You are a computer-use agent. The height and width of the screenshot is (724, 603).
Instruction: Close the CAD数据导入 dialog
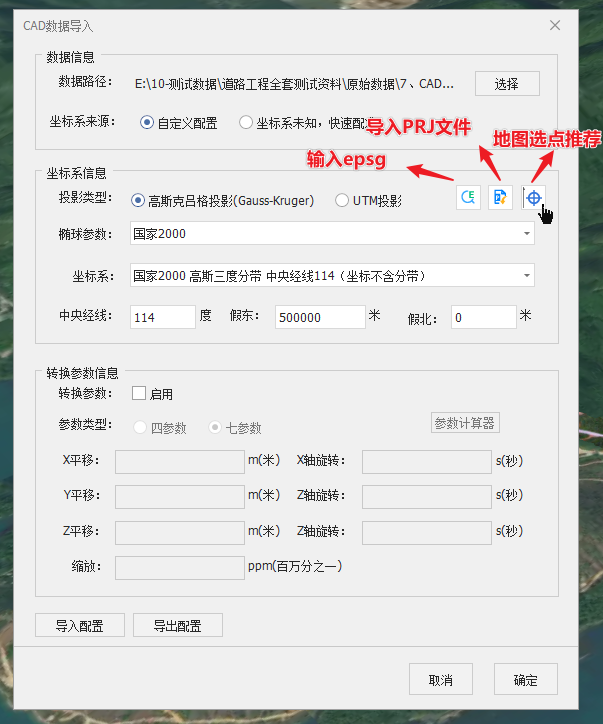click(555, 26)
